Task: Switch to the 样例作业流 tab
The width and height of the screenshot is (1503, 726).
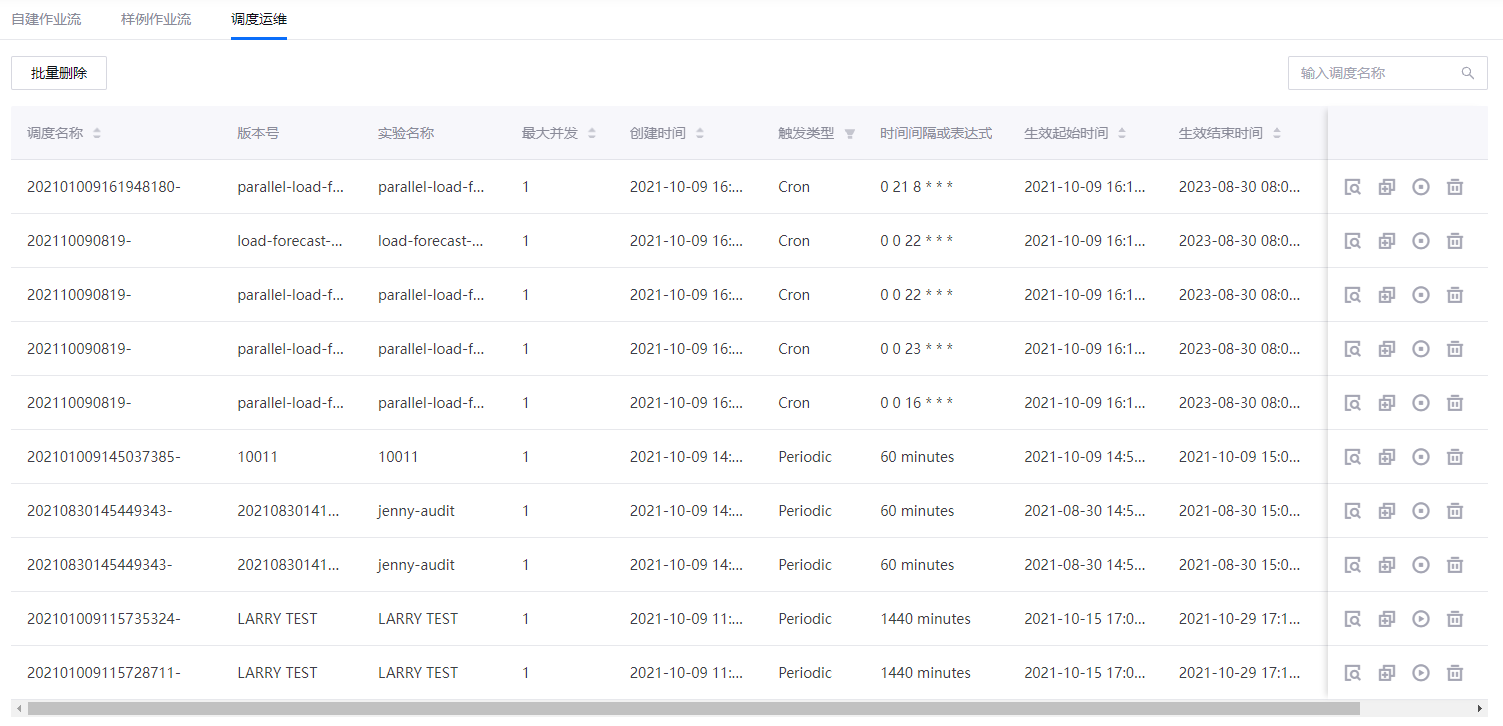Action: [x=156, y=19]
